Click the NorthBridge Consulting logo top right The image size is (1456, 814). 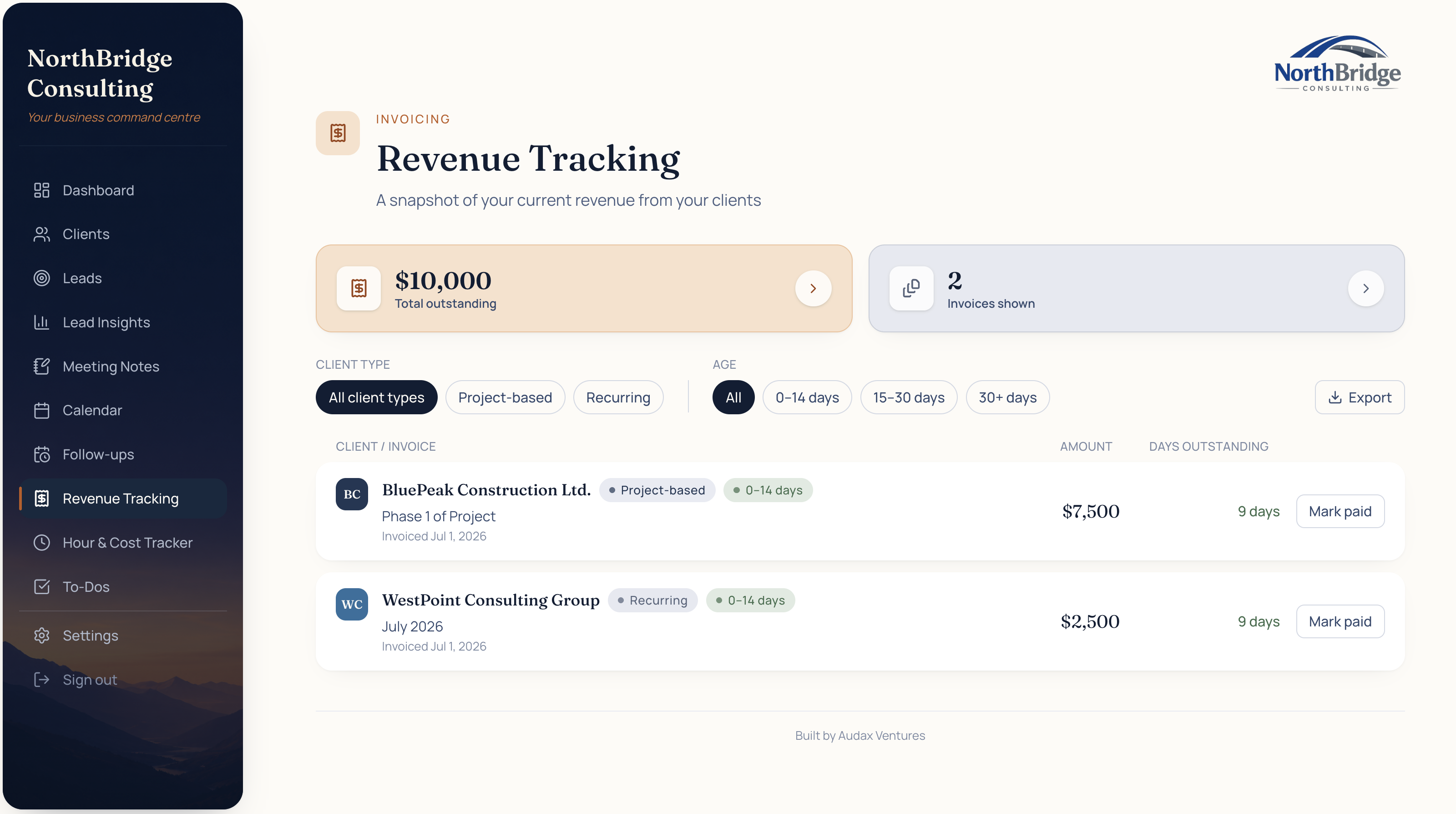[x=1337, y=64]
